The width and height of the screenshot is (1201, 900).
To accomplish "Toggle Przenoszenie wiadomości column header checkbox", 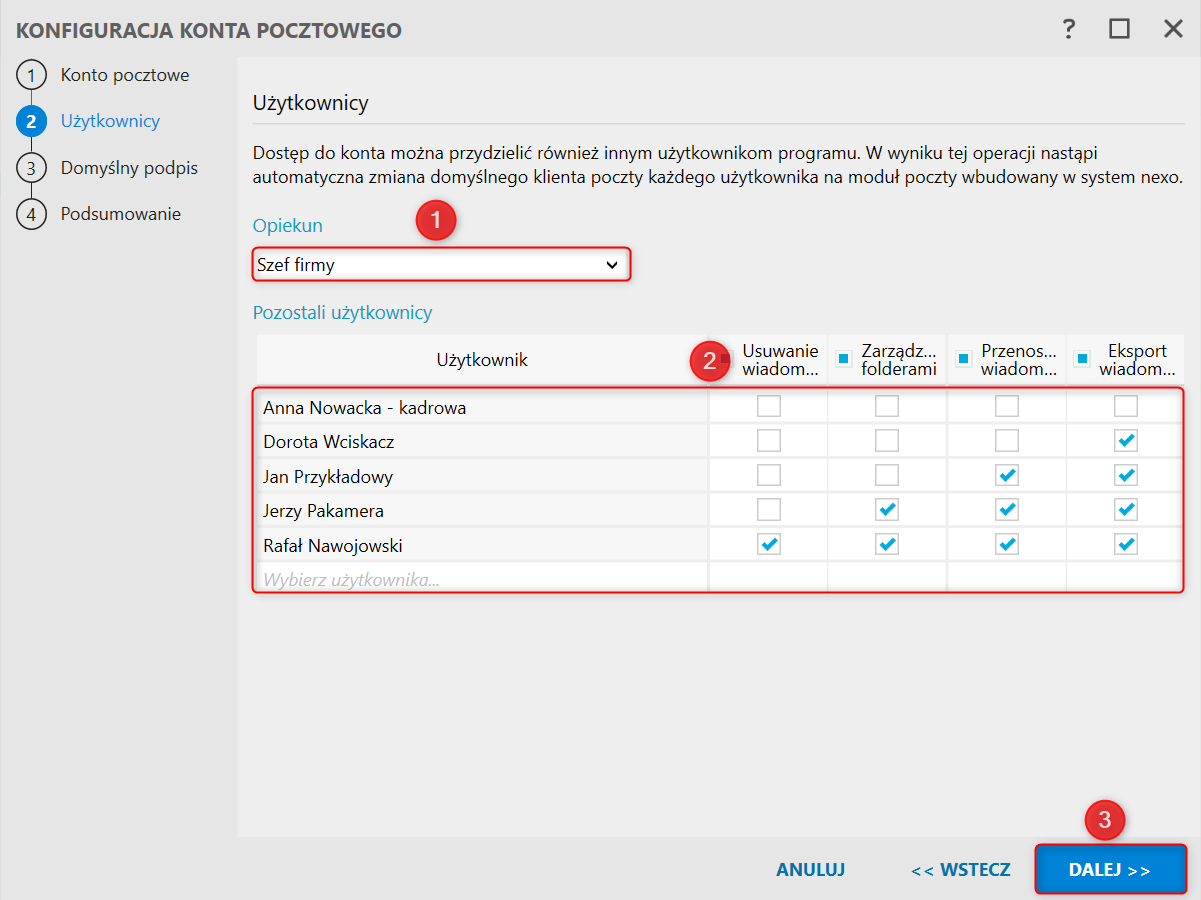I will pyautogui.click(x=964, y=358).
